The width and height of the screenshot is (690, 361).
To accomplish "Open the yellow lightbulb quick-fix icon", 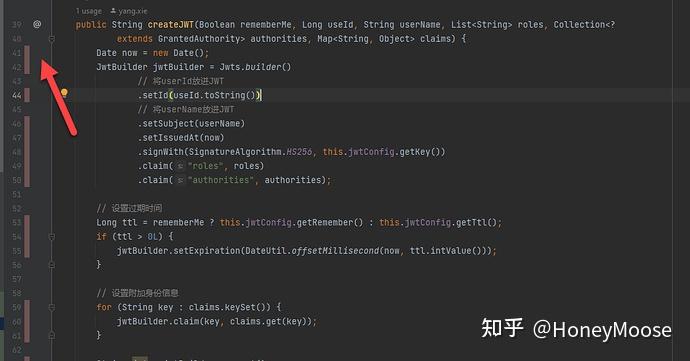I will [x=64, y=93].
